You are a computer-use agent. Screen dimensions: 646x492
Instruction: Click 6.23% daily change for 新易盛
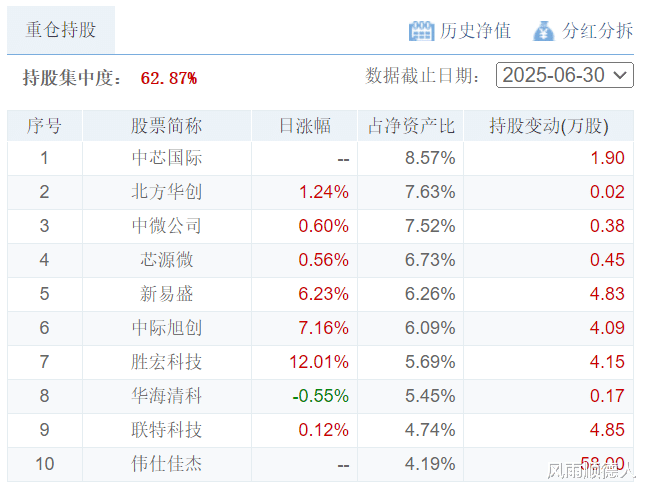click(324, 294)
